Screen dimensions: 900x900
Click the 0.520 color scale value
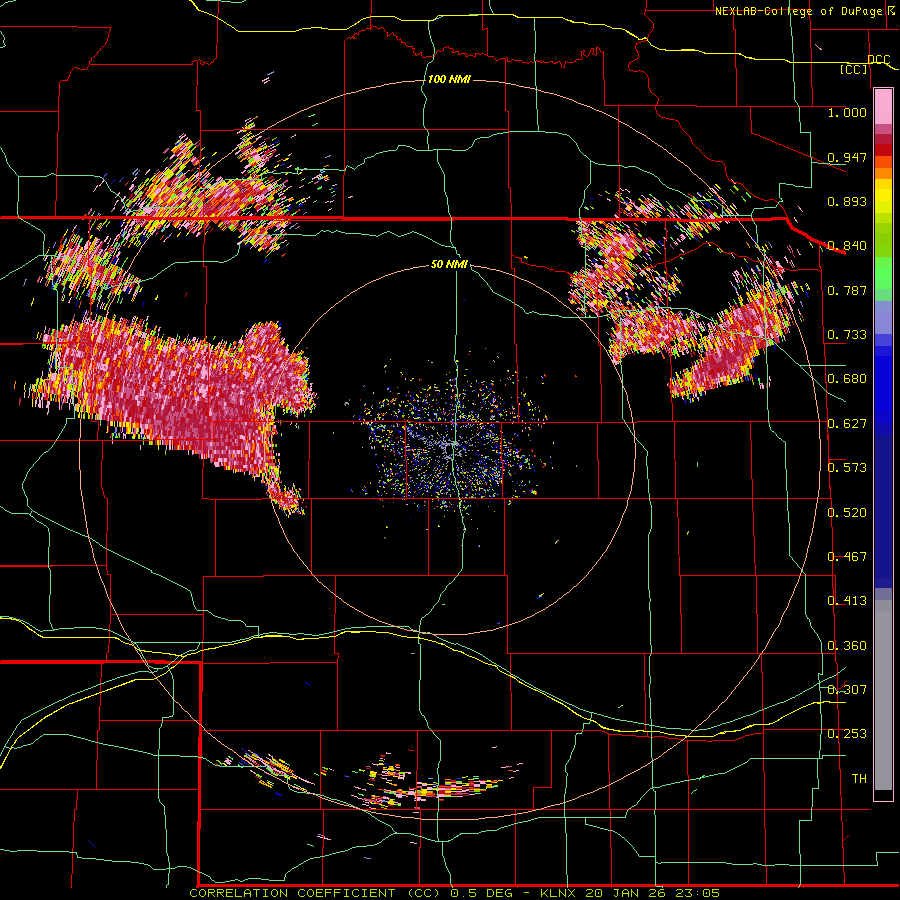pyautogui.click(x=847, y=513)
